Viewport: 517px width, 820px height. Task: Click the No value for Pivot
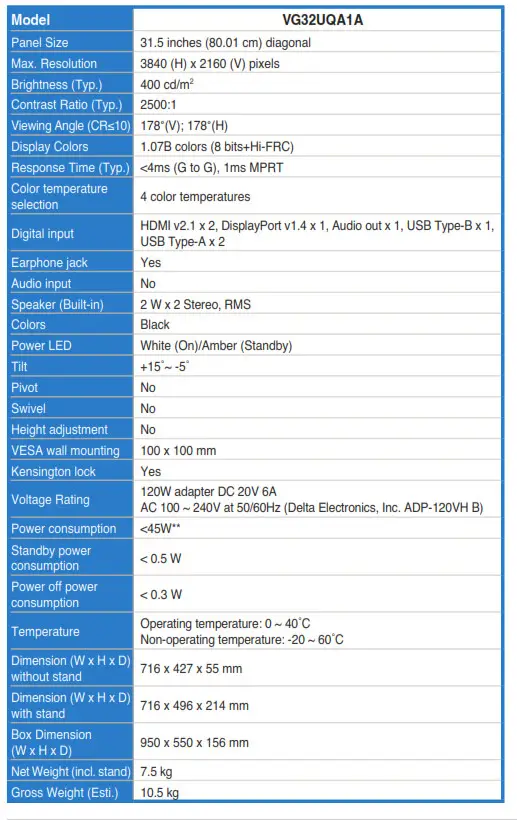click(x=148, y=388)
